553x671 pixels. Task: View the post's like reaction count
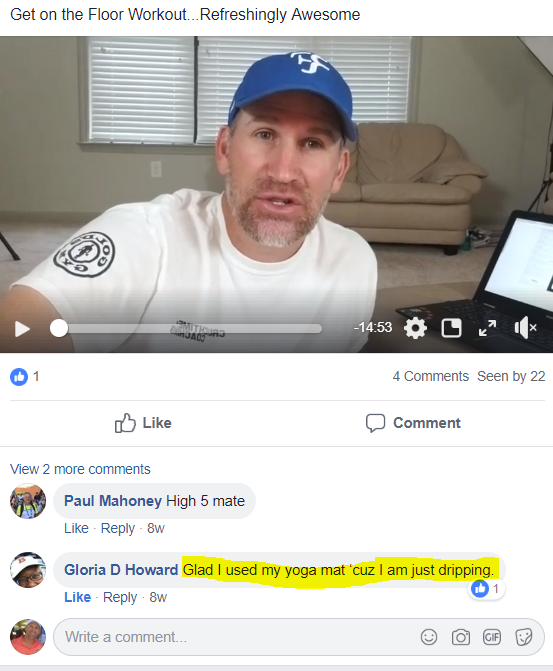click(x=24, y=377)
